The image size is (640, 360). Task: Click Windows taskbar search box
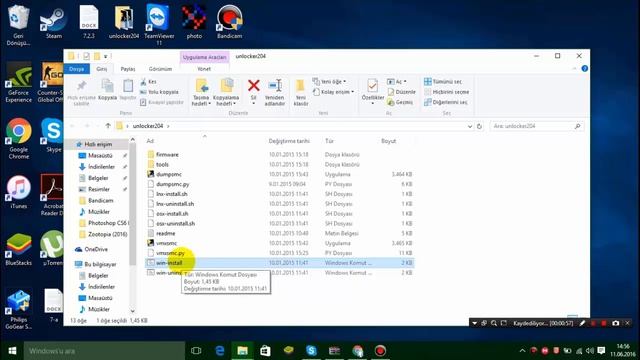pyautogui.click(x=104, y=351)
